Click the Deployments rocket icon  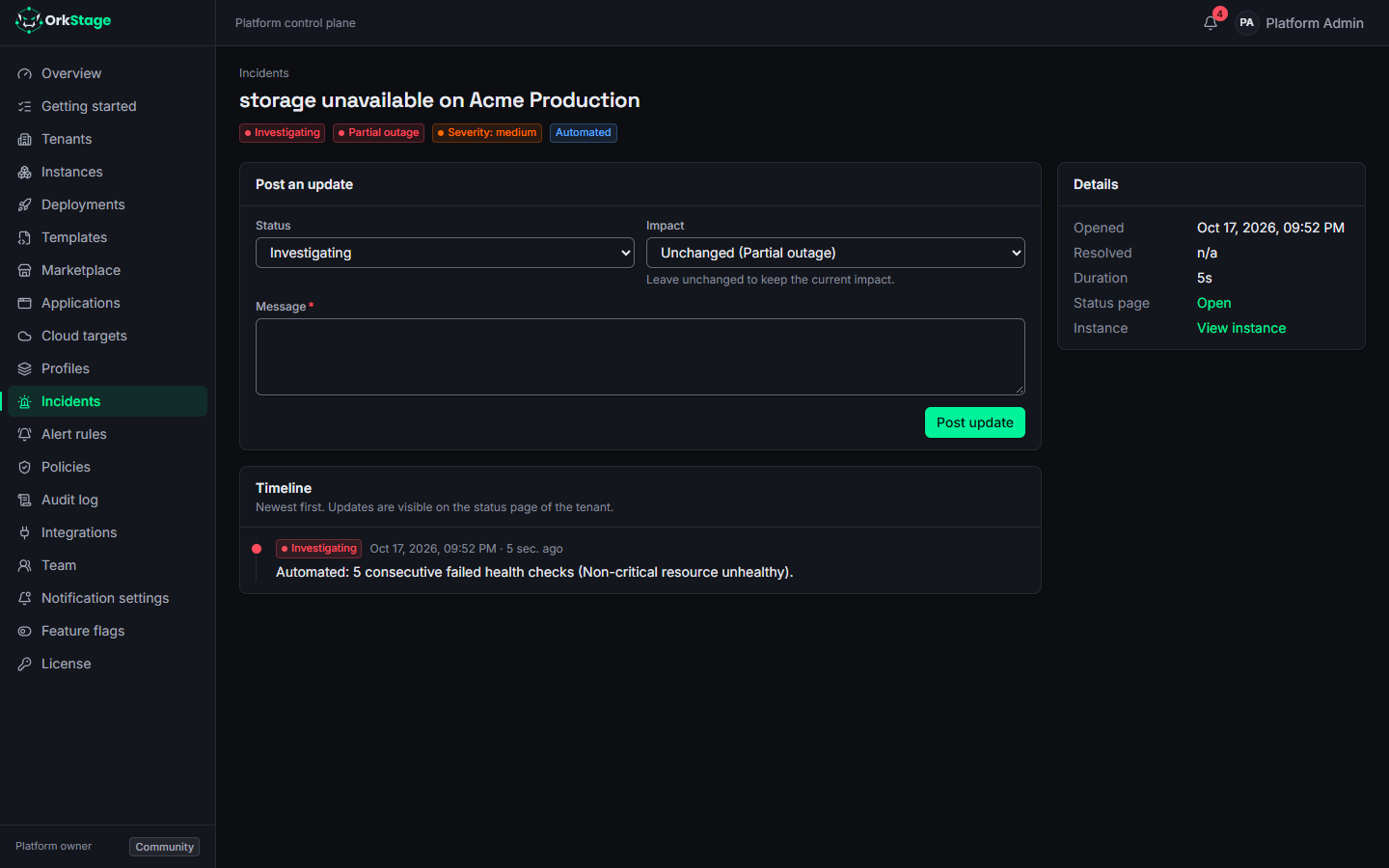[x=25, y=204]
